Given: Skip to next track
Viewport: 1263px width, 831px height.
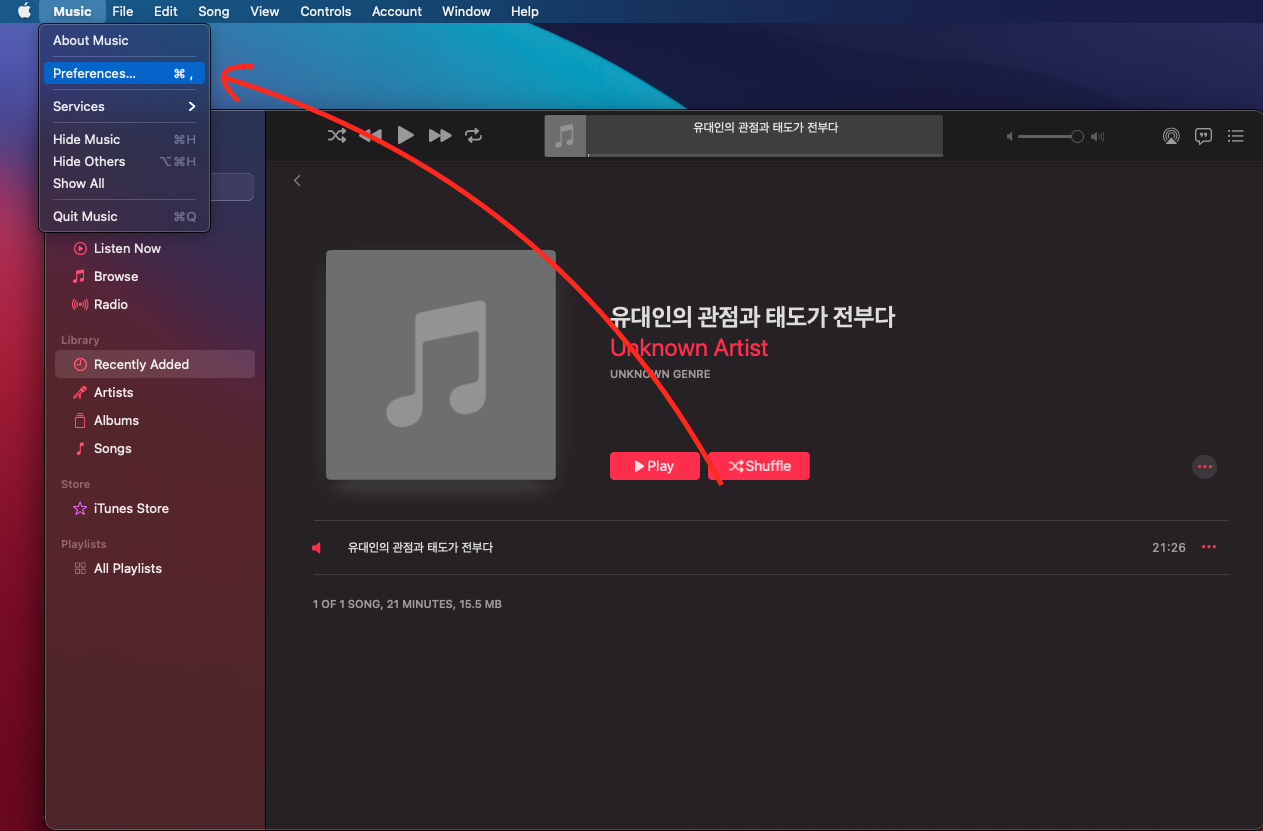Looking at the screenshot, I should (440, 135).
